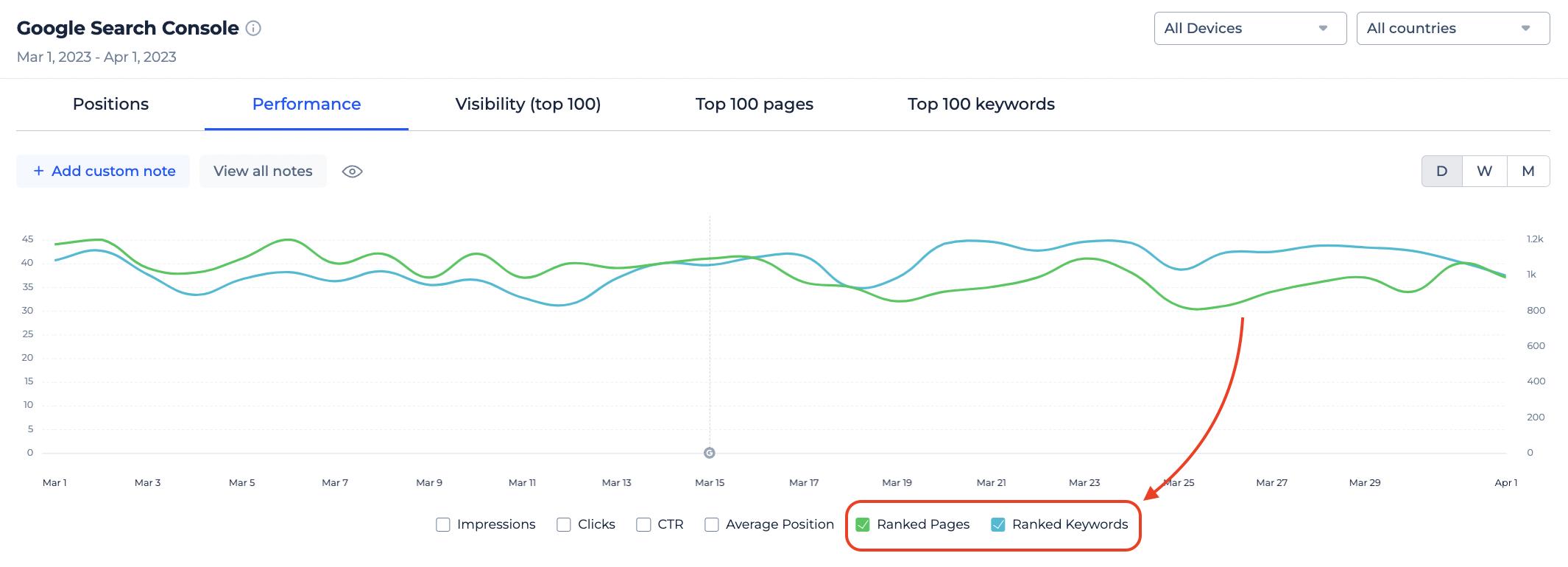Viewport: 1568px width, 567px height.
Task: Open the Visibility (top 100) tab
Action: click(x=528, y=104)
